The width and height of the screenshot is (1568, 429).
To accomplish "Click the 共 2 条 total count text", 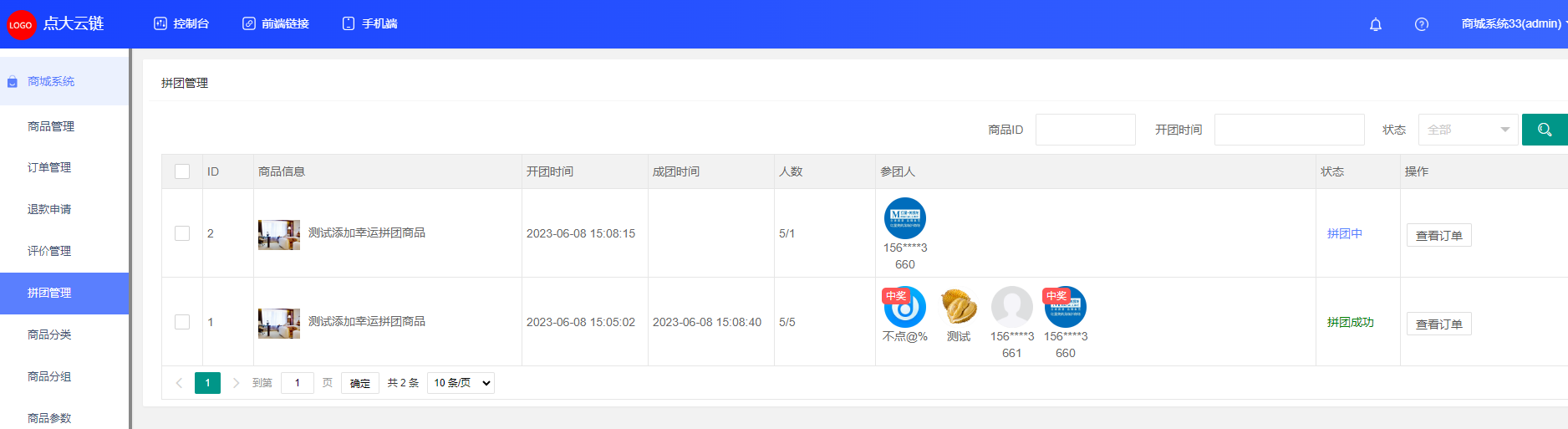I will pos(403,383).
